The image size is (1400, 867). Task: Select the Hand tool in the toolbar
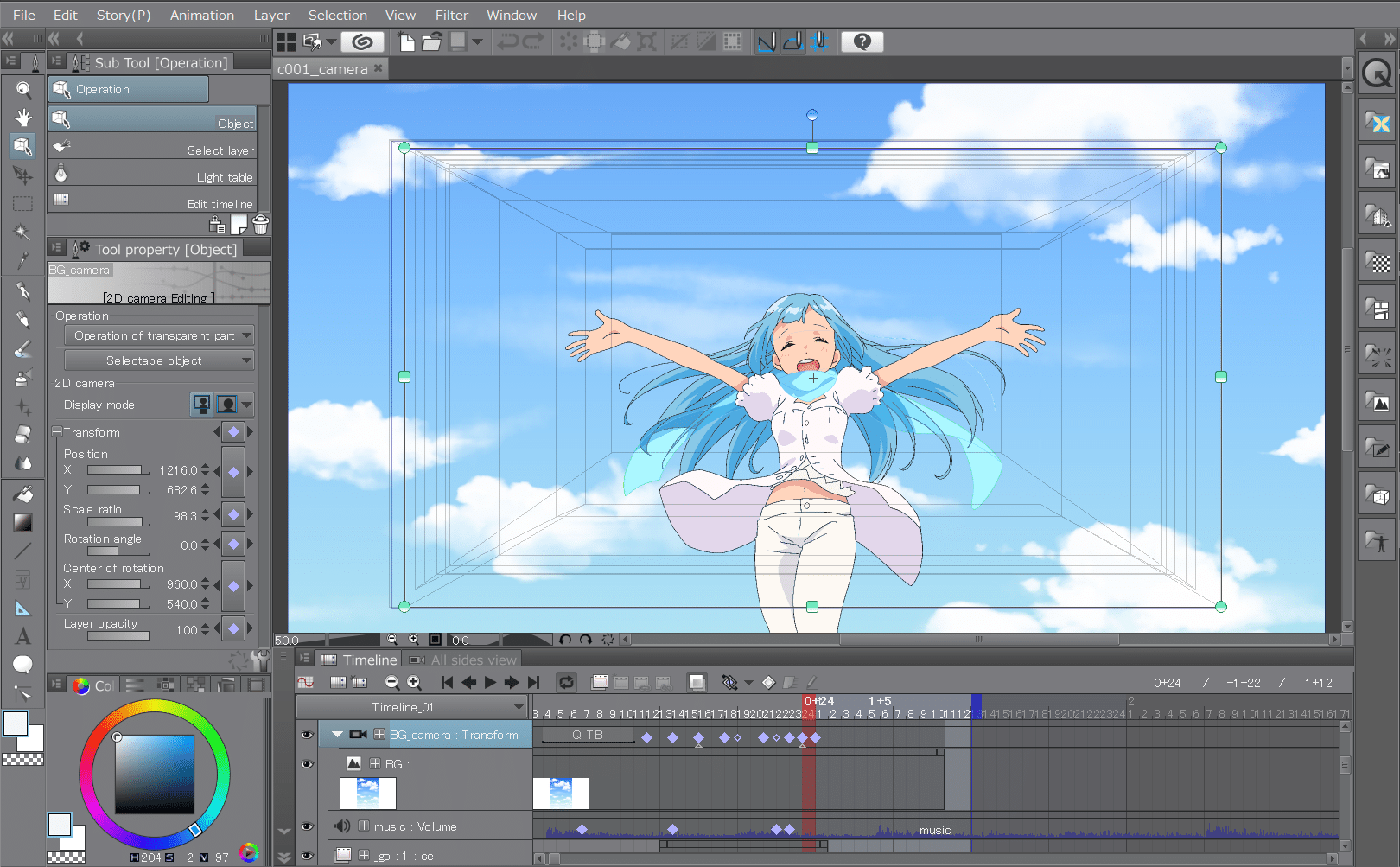point(23,118)
